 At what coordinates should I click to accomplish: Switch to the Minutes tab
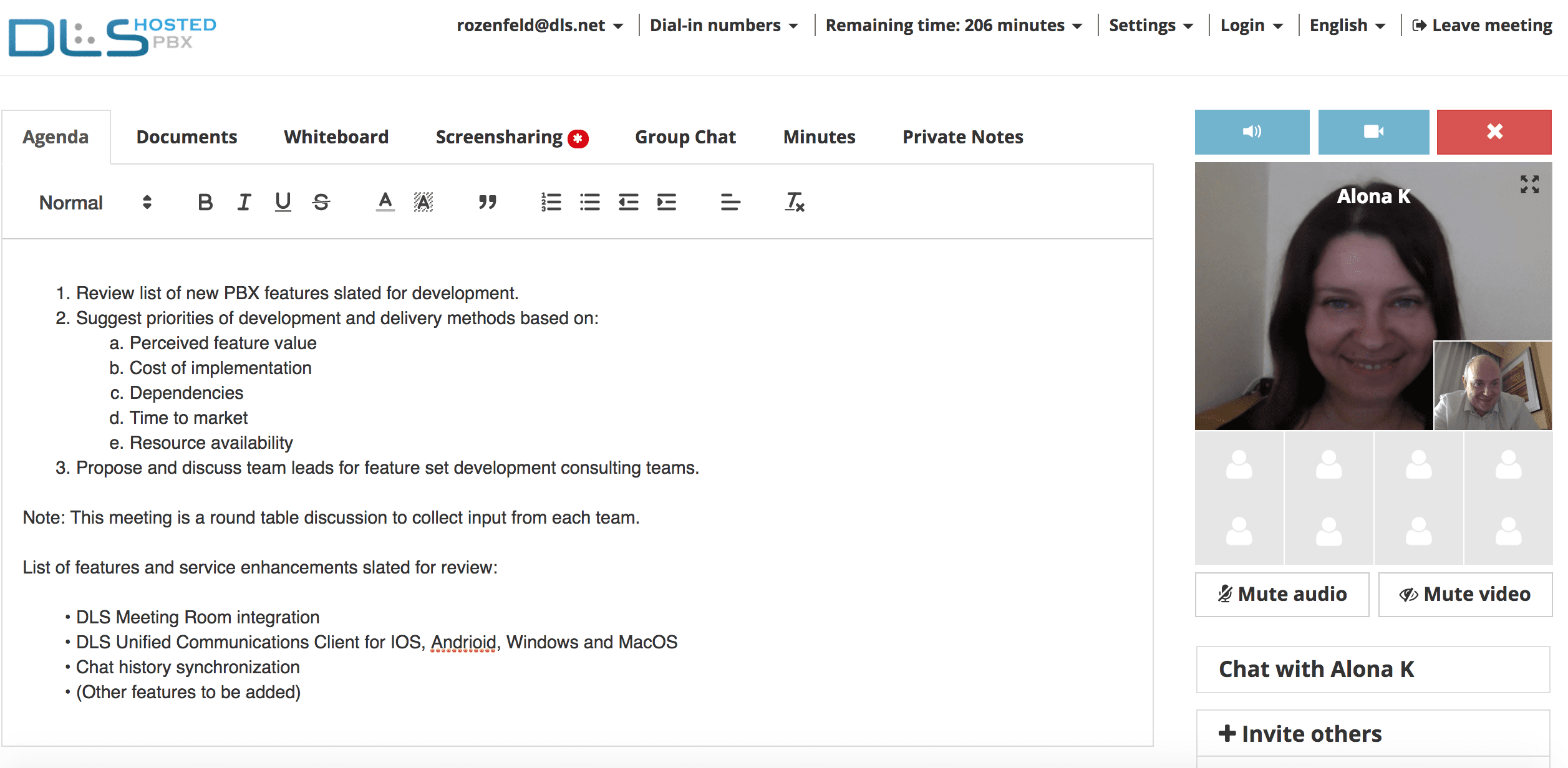[x=819, y=137]
